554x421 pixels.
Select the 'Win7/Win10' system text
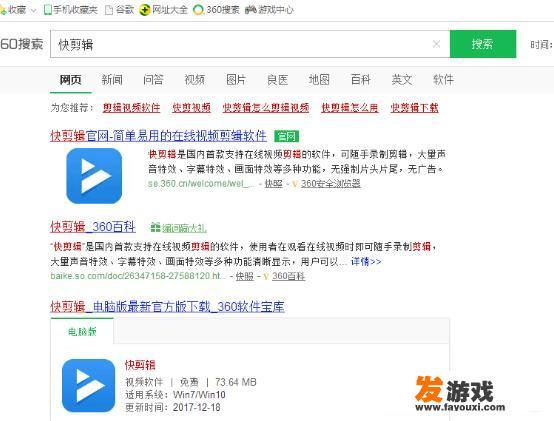pos(199,395)
